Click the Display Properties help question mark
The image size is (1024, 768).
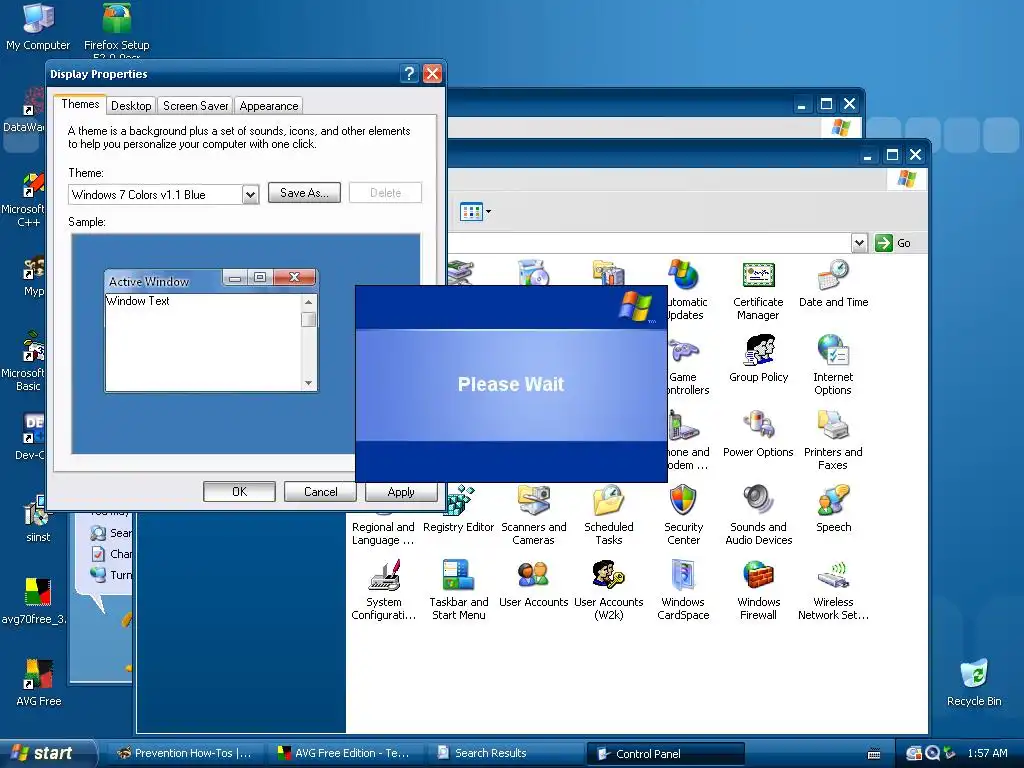click(409, 74)
